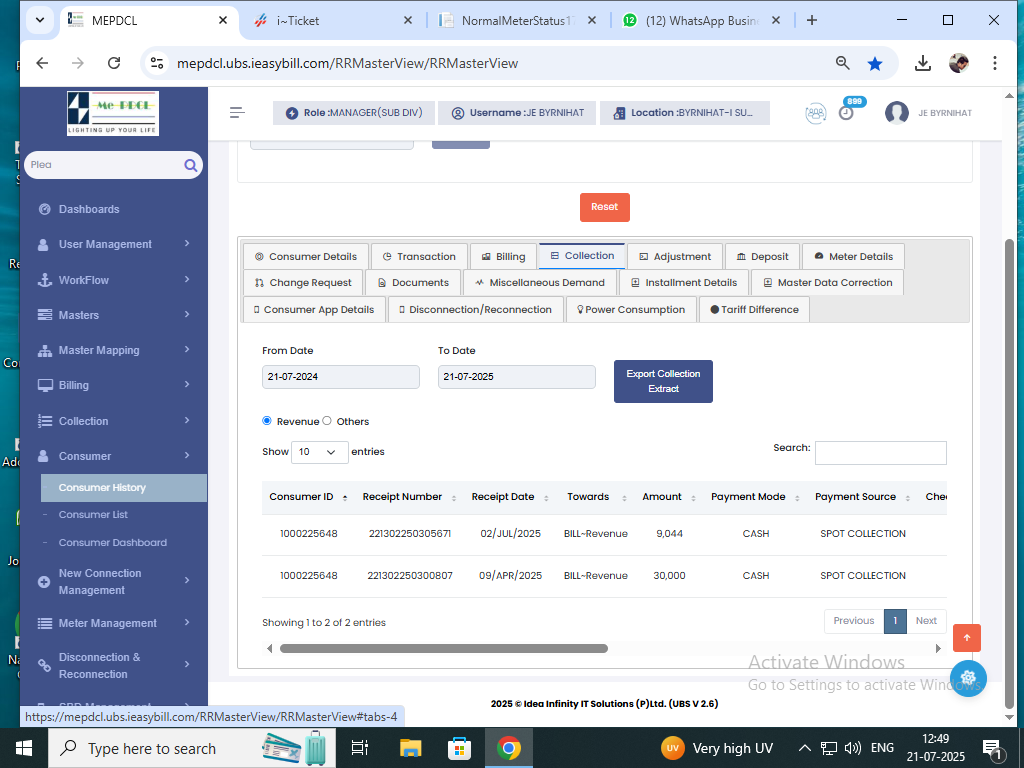Expand Meter Management sidebar menu
1024x768 pixels.
[114, 623]
